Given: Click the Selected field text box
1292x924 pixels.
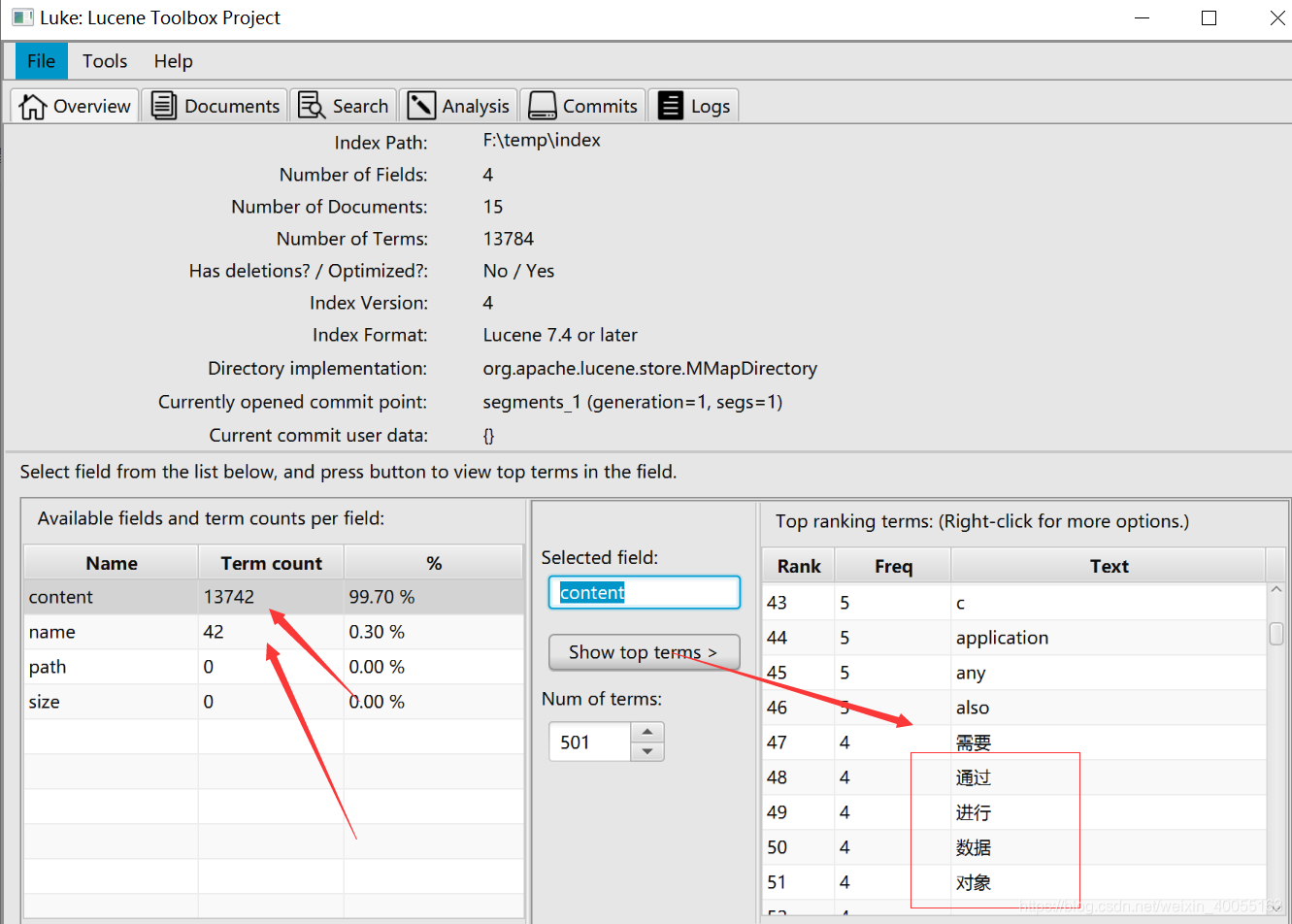Looking at the screenshot, I should pyautogui.click(x=645, y=593).
